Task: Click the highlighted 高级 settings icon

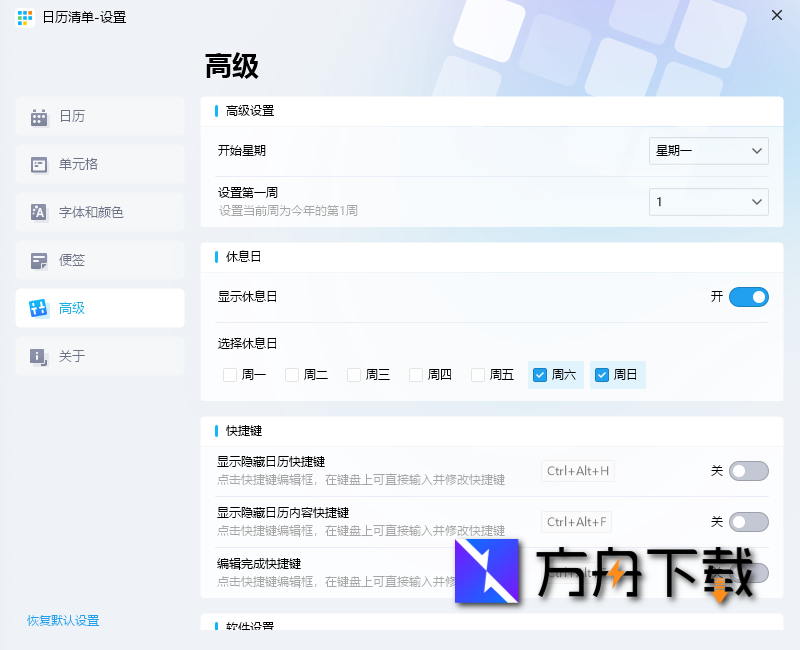Action: click(x=37, y=308)
